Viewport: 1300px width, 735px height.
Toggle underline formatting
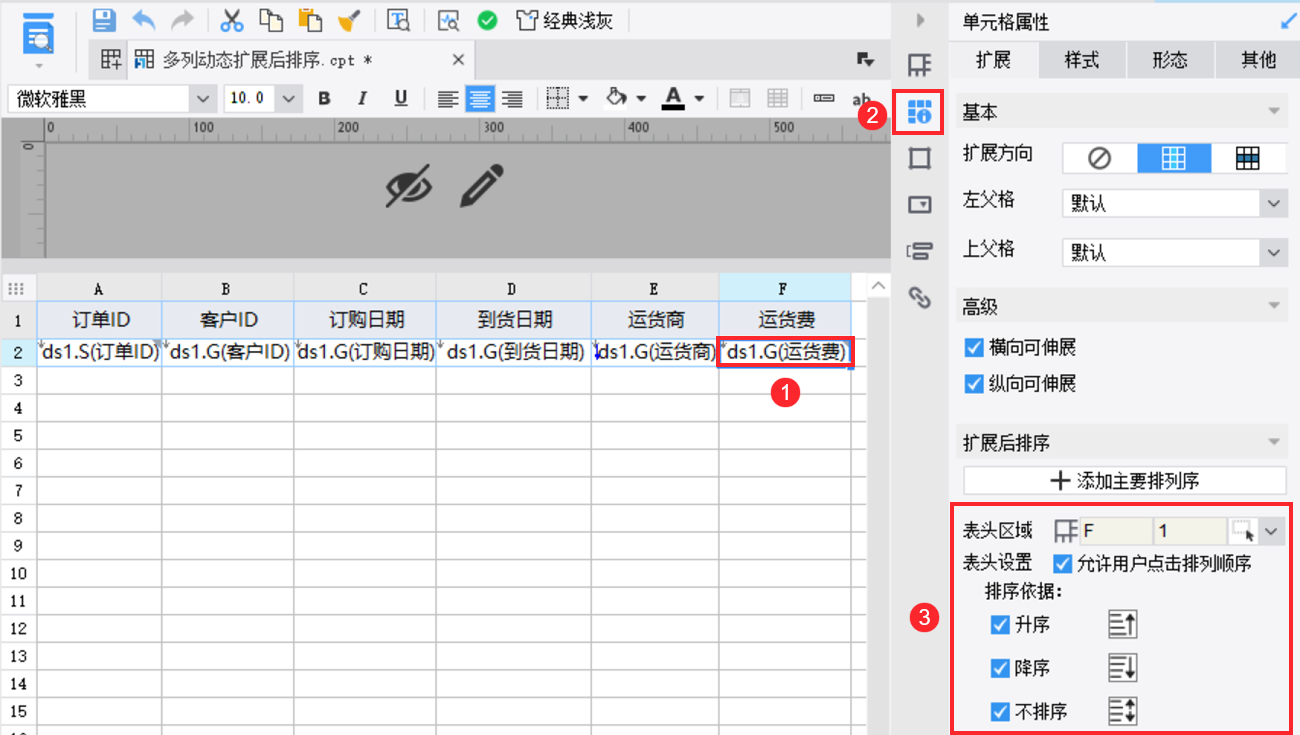(401, 98)
